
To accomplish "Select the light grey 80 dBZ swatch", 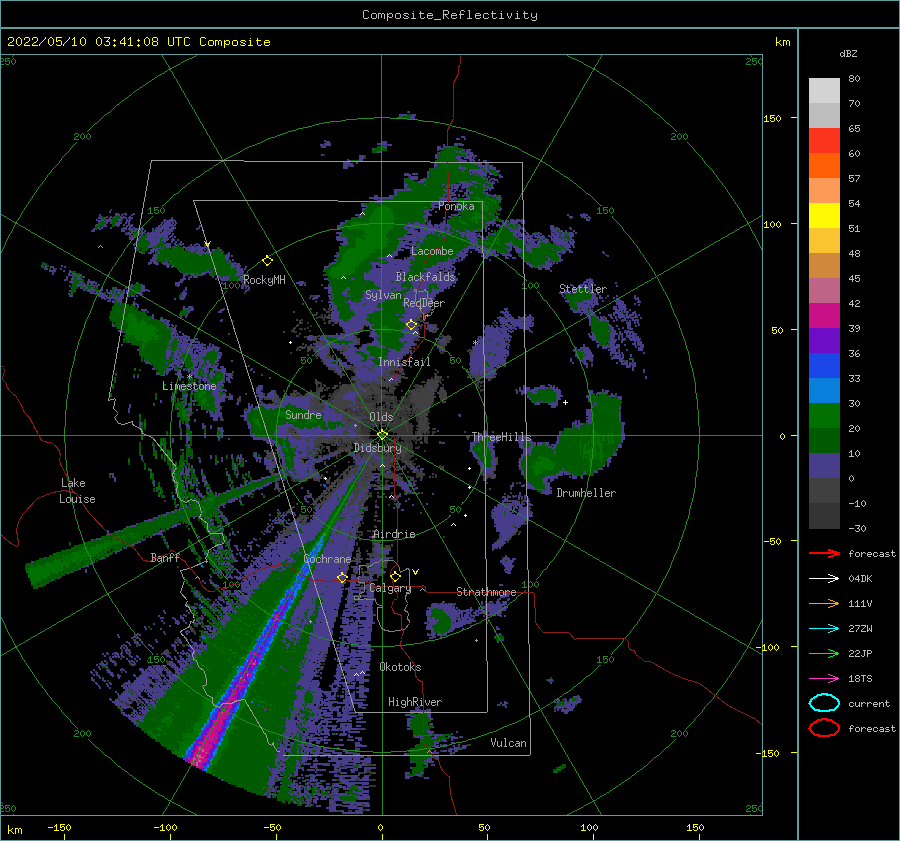I will click(x=824, y=91).
